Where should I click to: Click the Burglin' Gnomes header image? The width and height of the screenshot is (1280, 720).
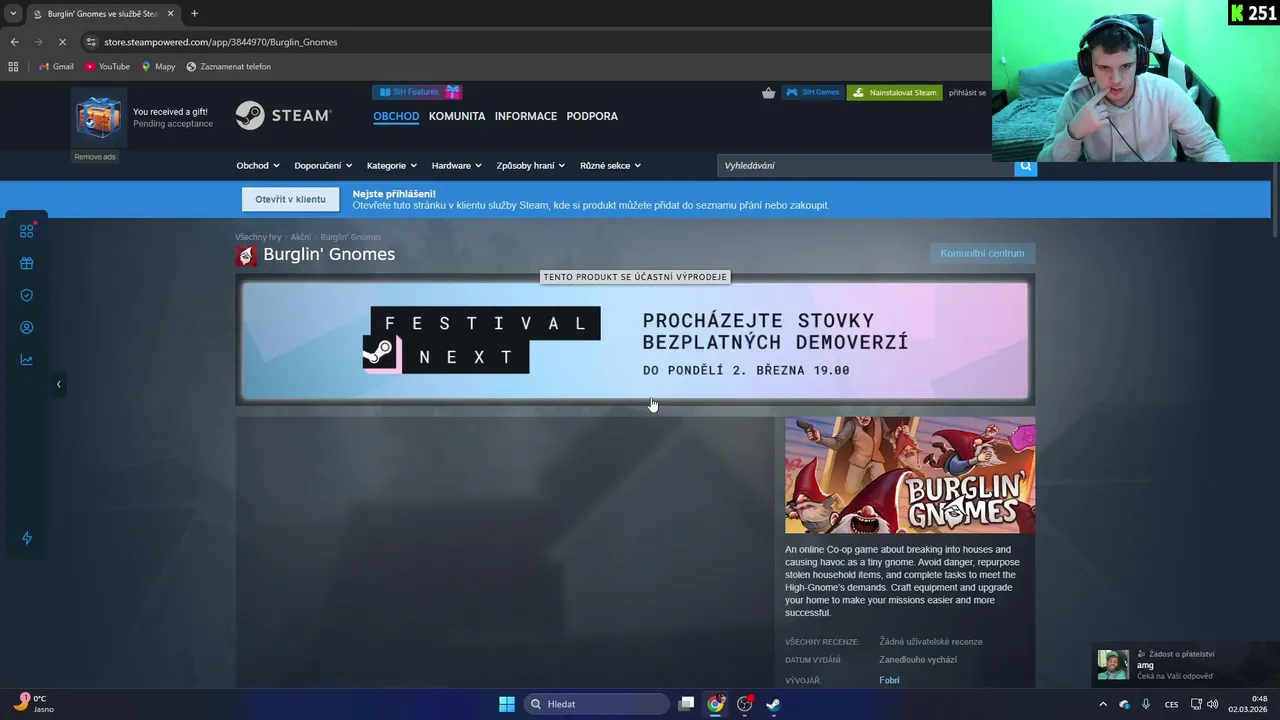tap(910, 475)
